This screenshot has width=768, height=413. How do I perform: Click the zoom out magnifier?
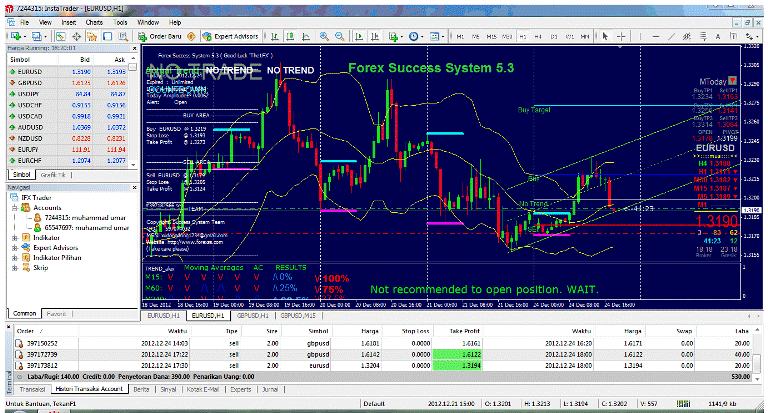coord(339,36)
